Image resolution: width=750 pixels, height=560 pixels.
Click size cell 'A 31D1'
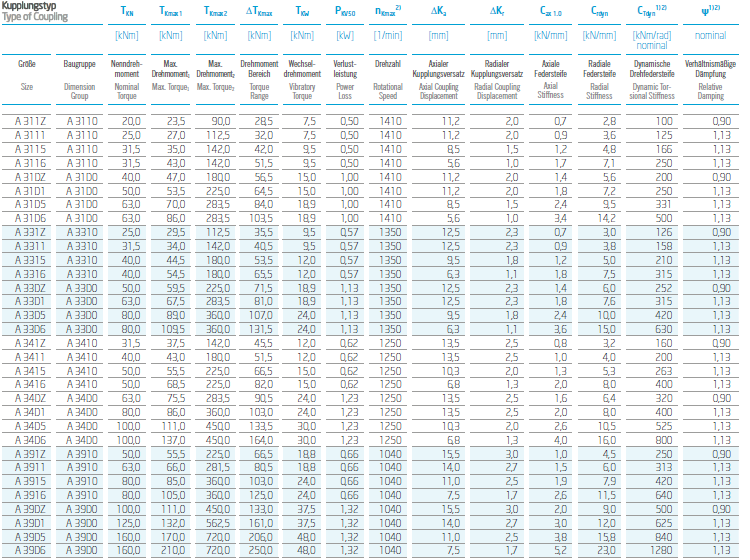tap(30, 191)
